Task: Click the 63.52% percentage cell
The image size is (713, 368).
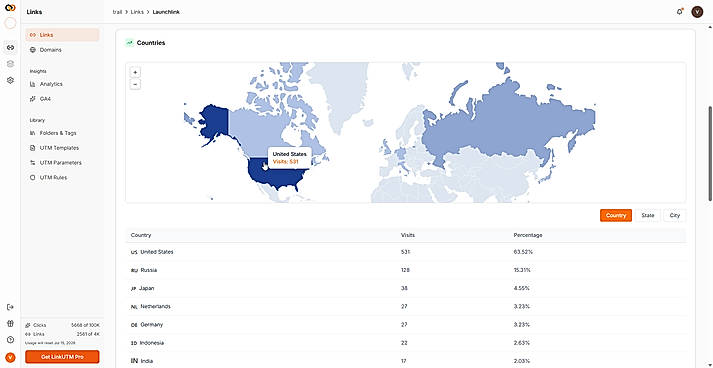Action: 523,252
